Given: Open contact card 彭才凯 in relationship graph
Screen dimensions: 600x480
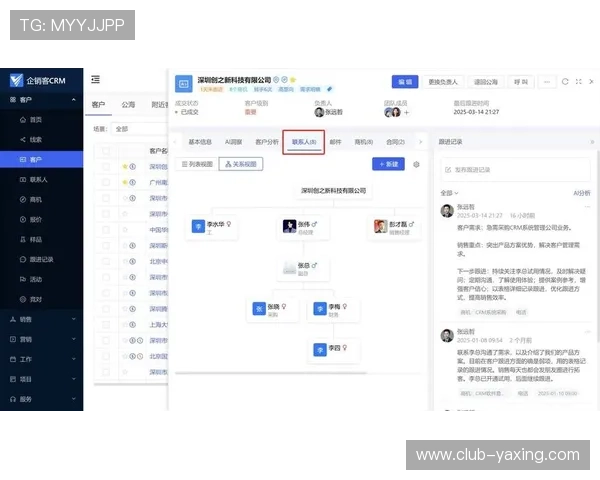Looking at the screenshot, I should (x=395, y=227).
